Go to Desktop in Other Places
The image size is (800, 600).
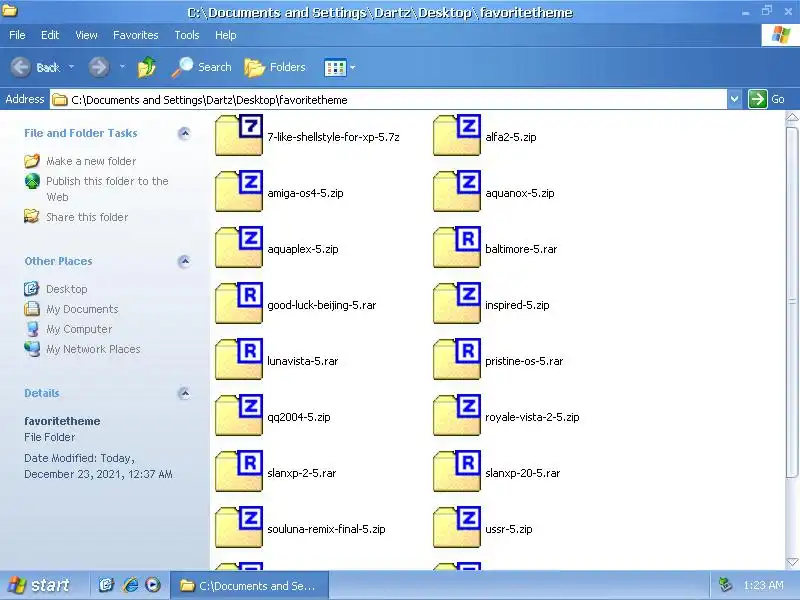66,289
